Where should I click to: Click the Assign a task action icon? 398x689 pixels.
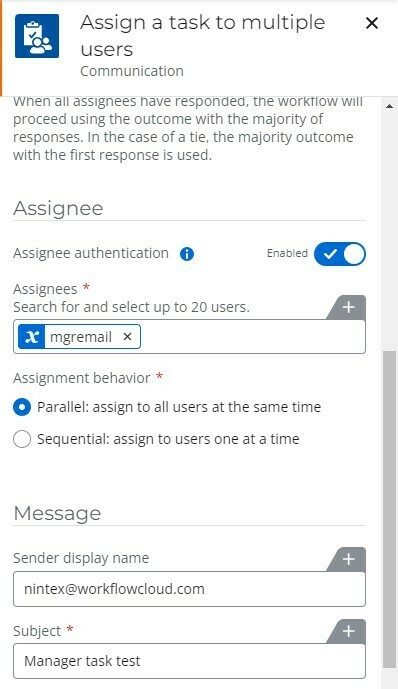pos(37,36)
